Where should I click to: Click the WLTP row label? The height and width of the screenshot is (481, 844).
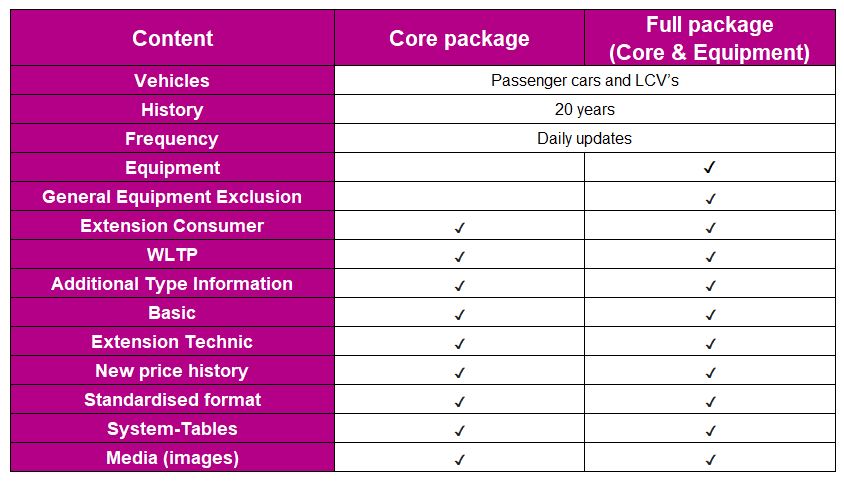coord(172,255)
